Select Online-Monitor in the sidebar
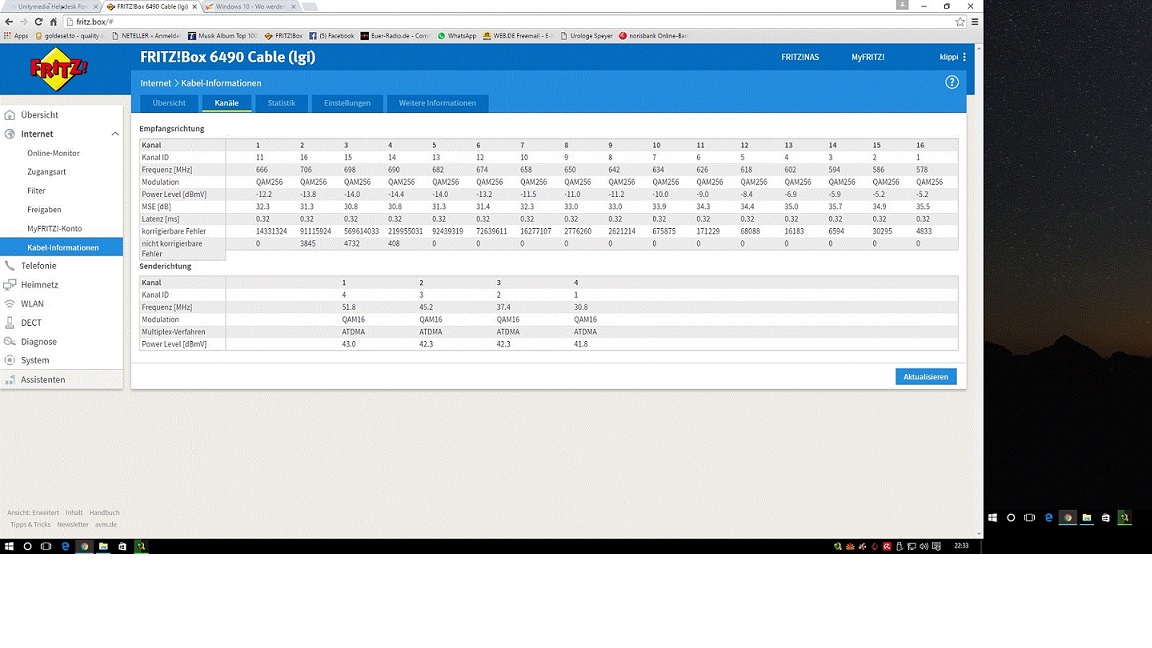 tap(53, 153)
